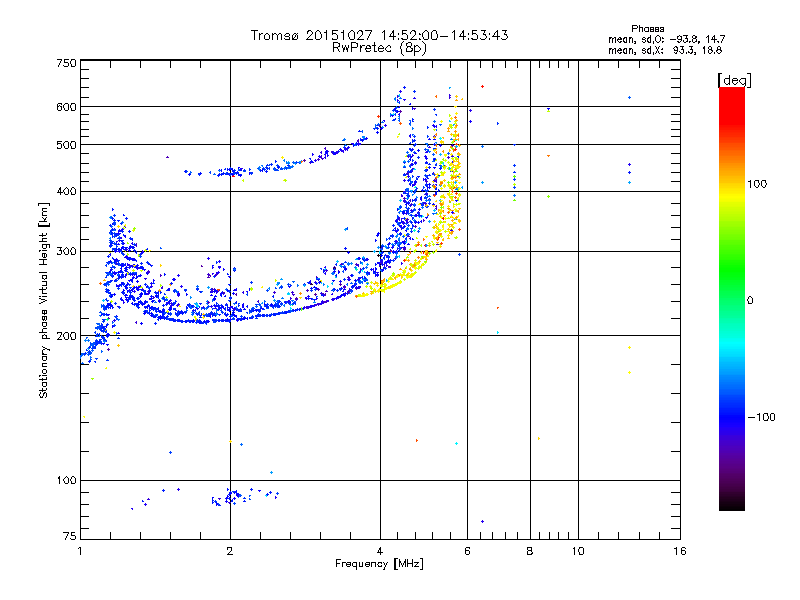
Task: Click the y-axis label 'Stationary phase Virtual Height [km]'
Action: [44, 300]
